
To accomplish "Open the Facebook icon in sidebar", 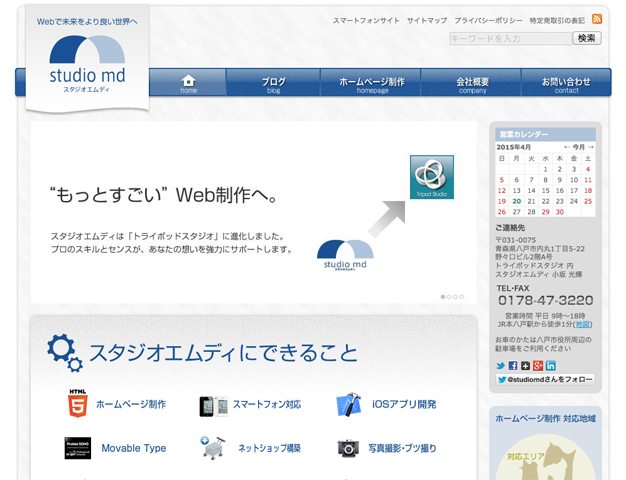I will pos(513,365).
